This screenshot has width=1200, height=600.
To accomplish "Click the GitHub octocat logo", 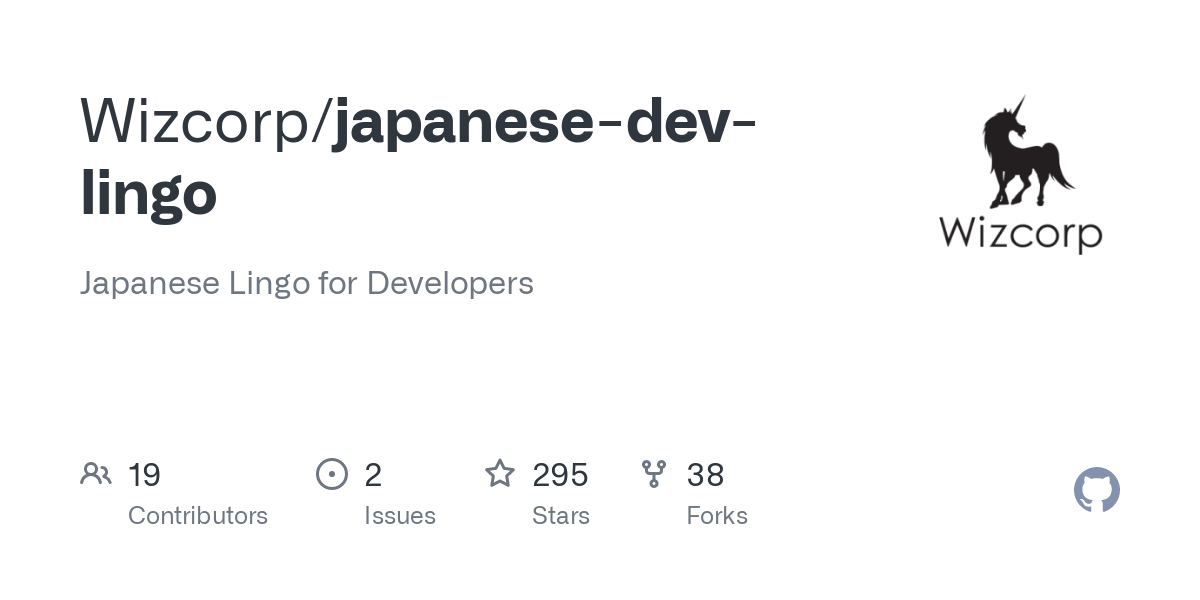I will (1097, 490).
